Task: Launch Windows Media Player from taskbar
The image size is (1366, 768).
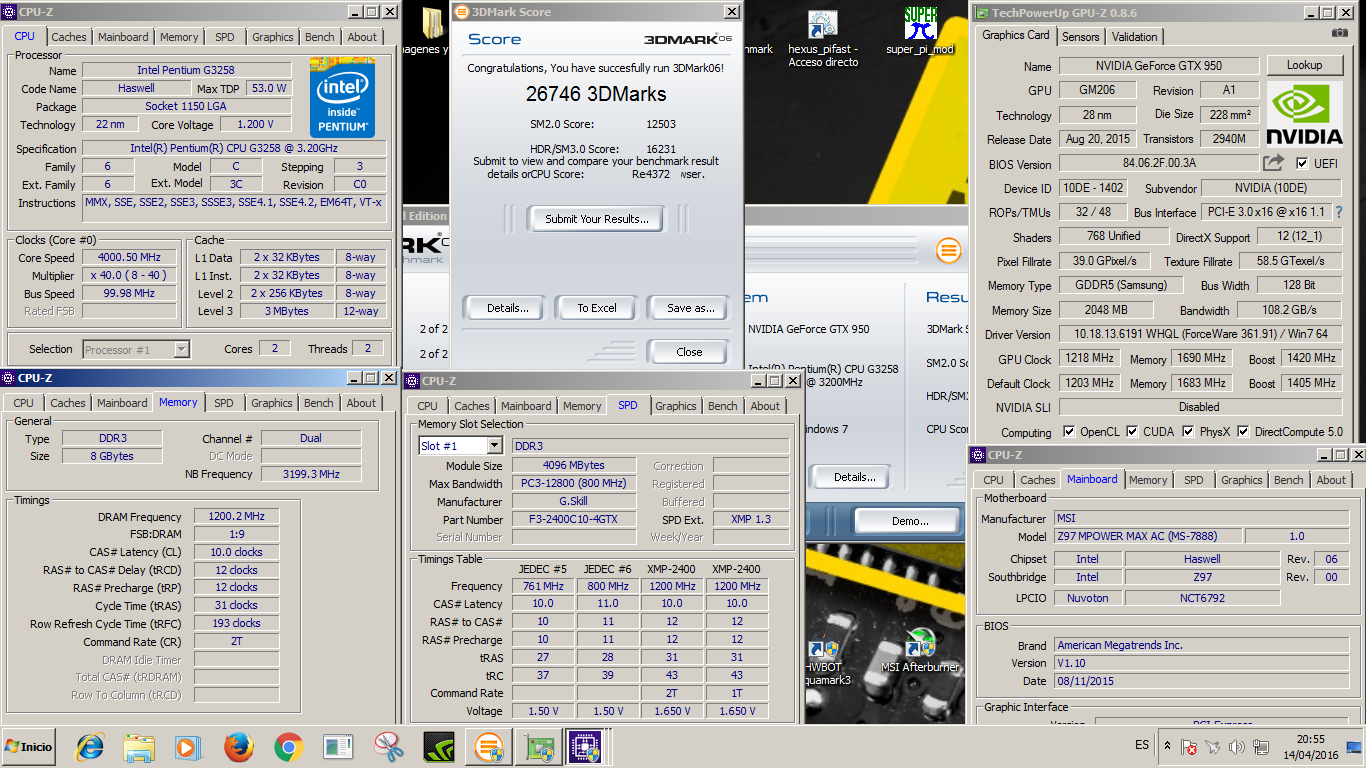Action: pos(187,746)
